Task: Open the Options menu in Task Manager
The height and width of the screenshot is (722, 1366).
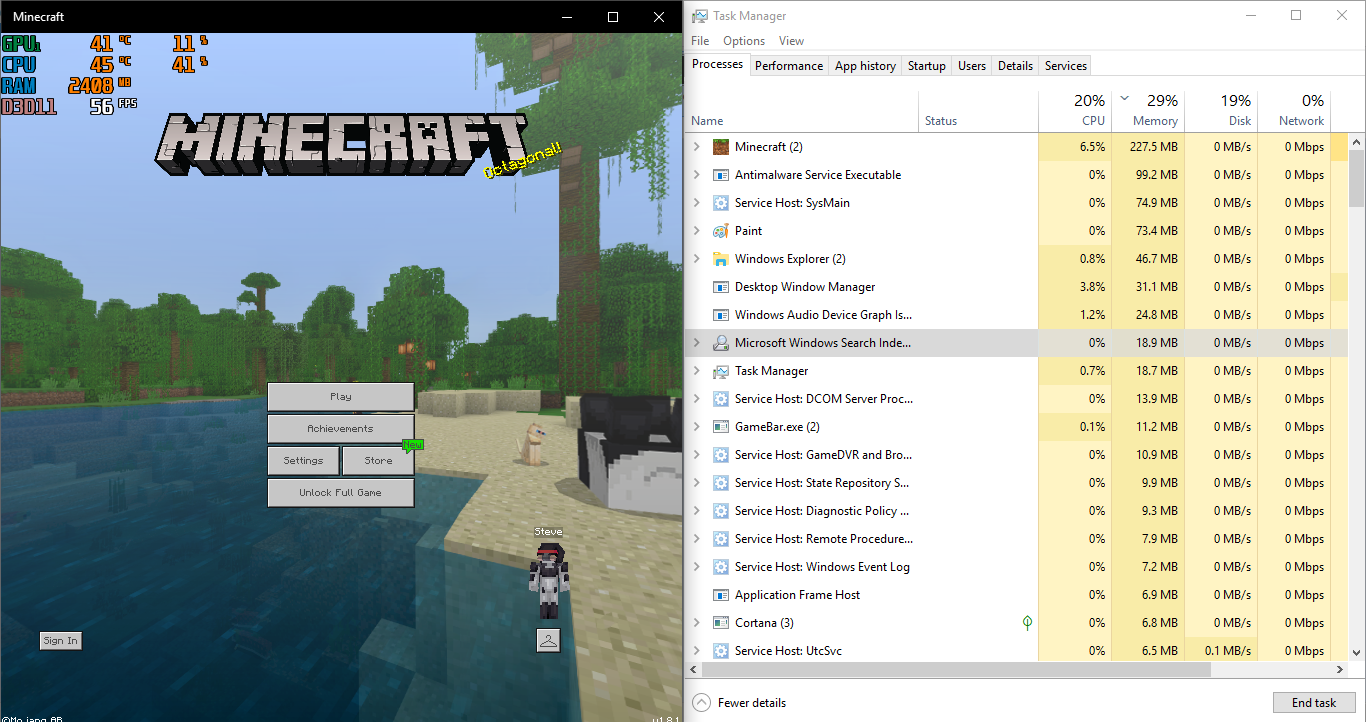Action: 744,41
